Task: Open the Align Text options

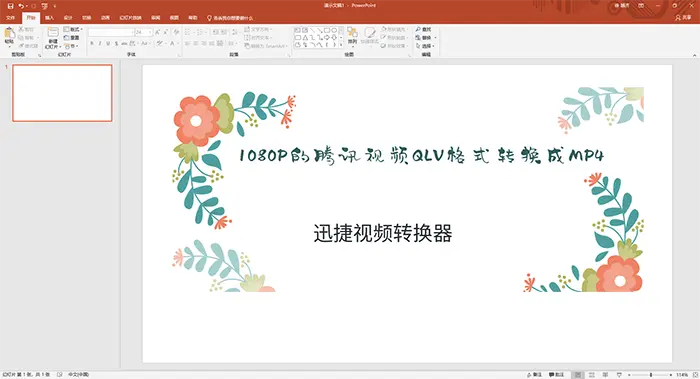Action: (x=257, y=37)
